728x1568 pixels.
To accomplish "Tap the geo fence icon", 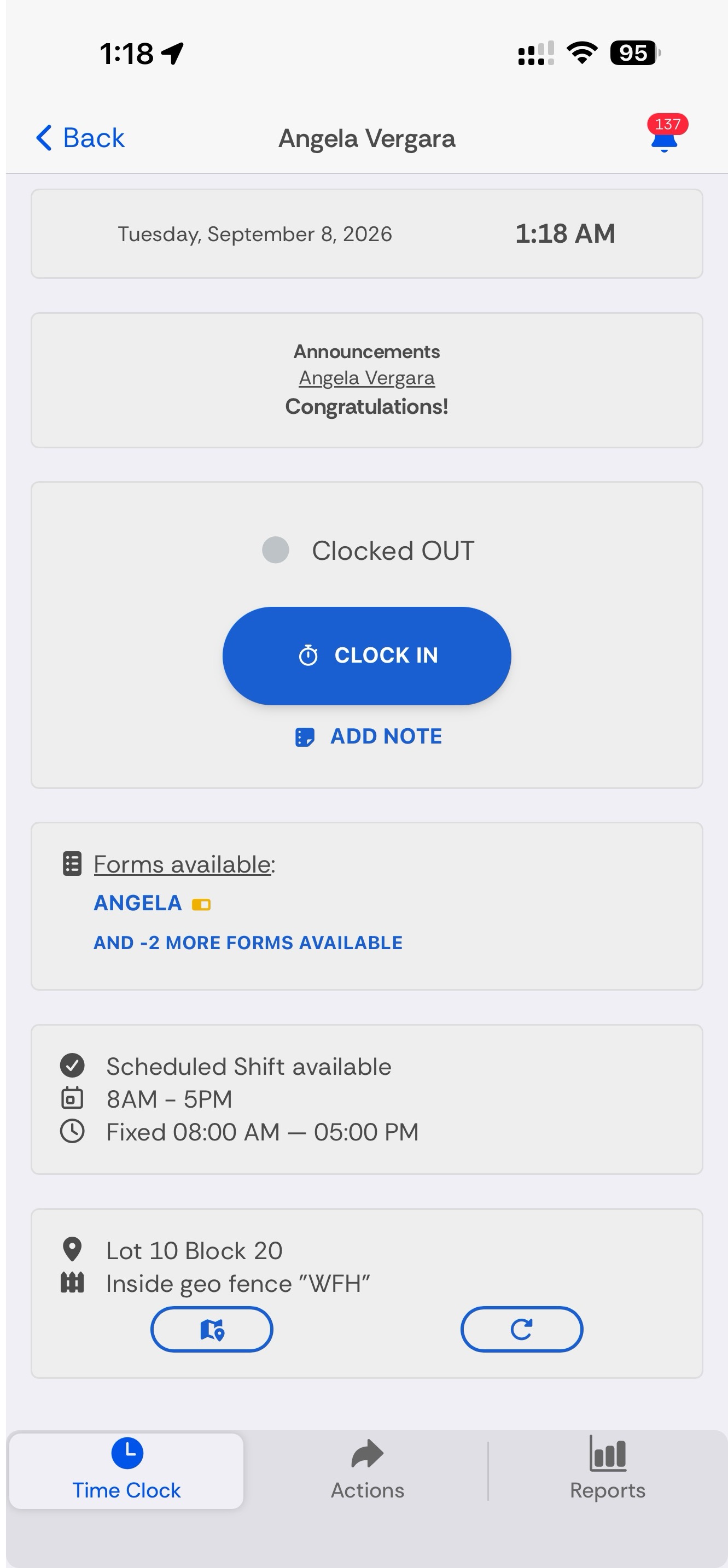I will (x=72, y=1283).
